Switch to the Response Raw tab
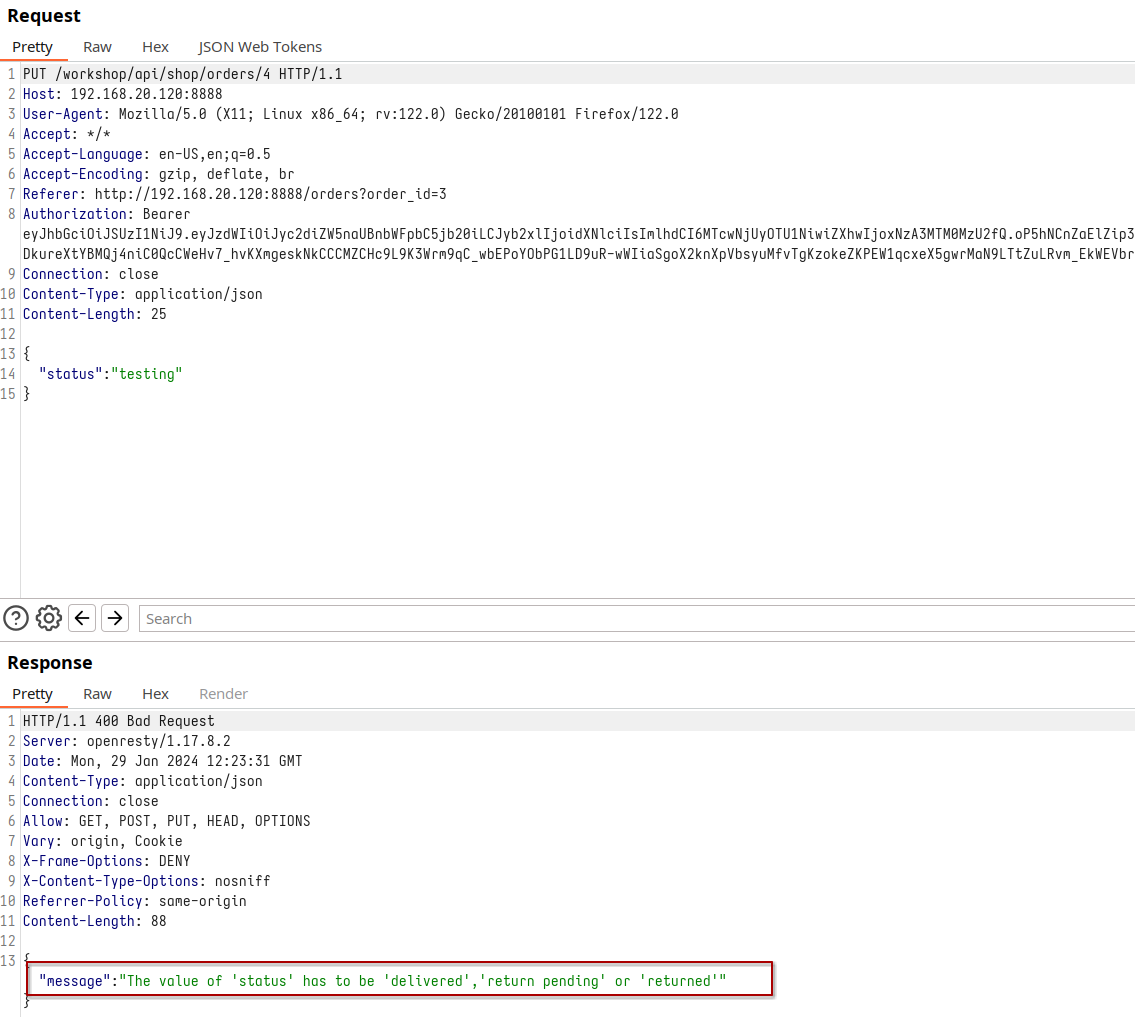 97,694
